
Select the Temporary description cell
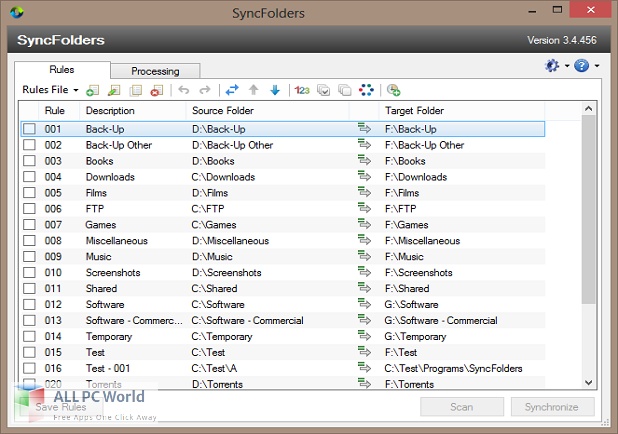109,336
